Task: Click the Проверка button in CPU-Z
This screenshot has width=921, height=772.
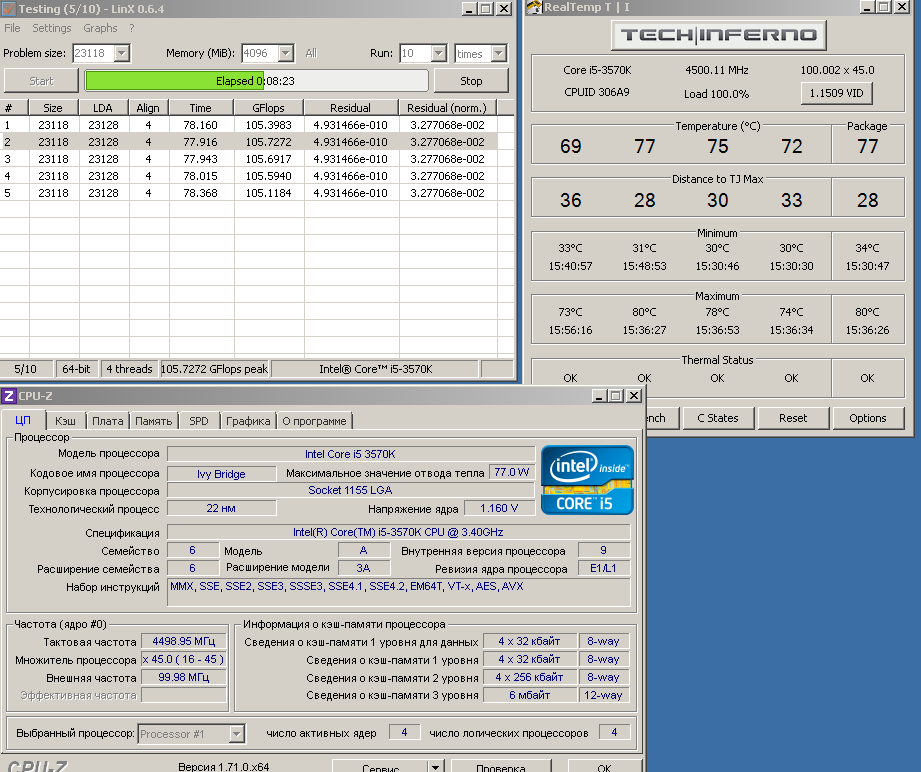Action: (500, 767)
